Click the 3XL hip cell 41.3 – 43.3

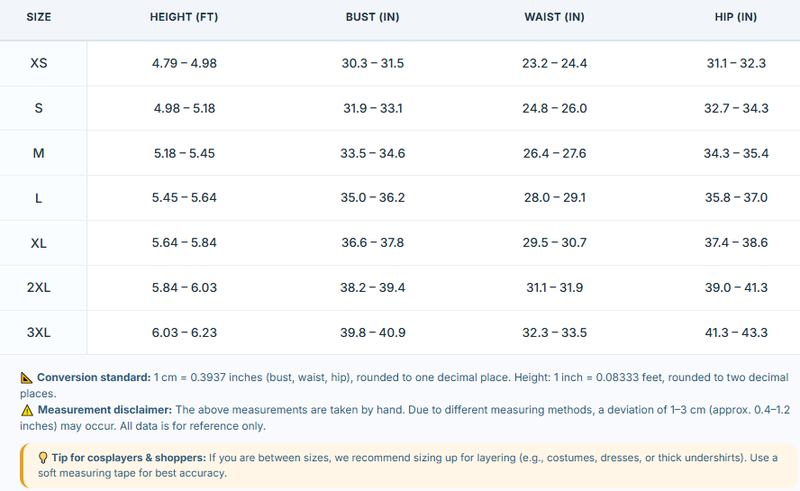[736, 332]
